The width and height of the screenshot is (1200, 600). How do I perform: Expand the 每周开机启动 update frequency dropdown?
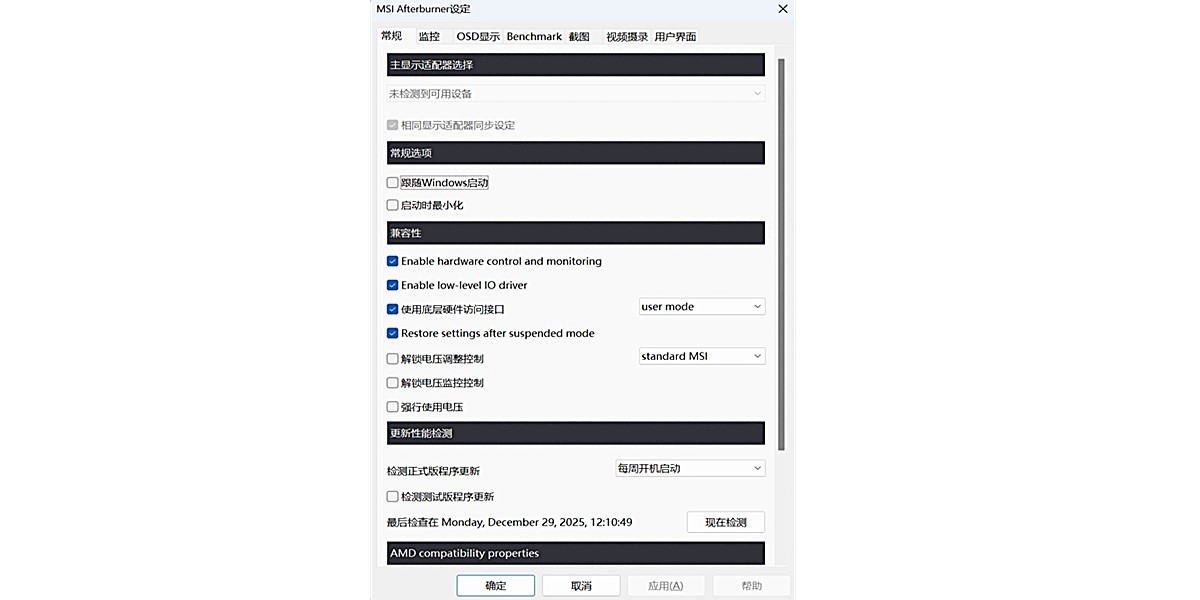pyautogui.click(x=690, y=468)
